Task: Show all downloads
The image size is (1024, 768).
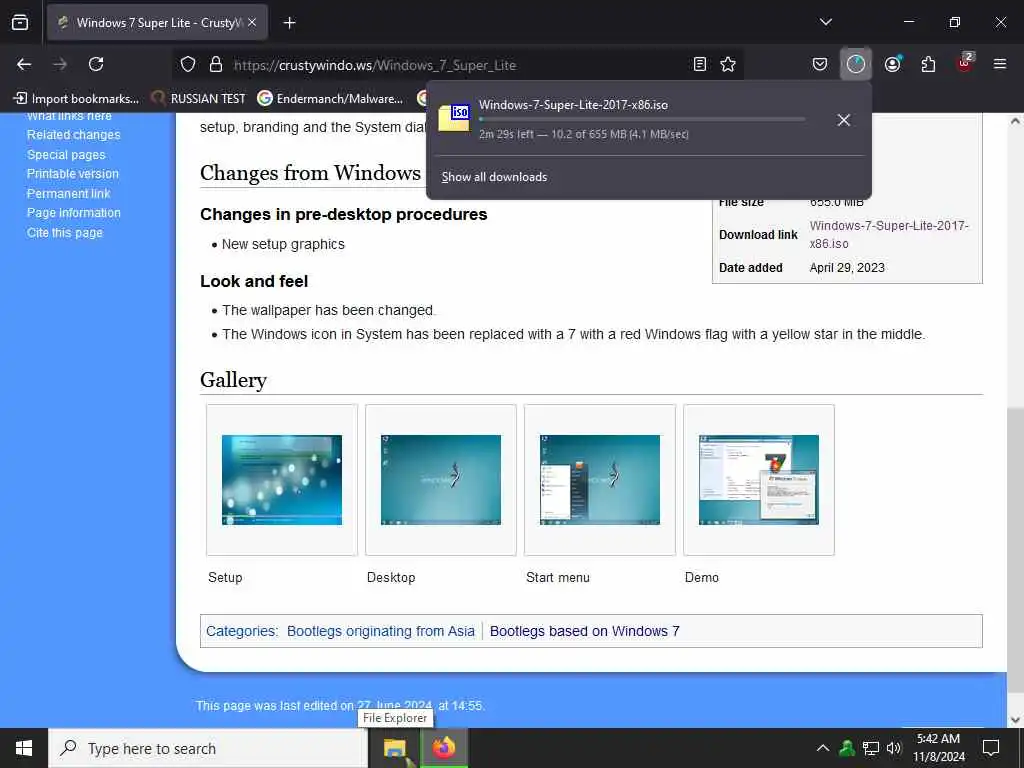Action: [494, 177]
